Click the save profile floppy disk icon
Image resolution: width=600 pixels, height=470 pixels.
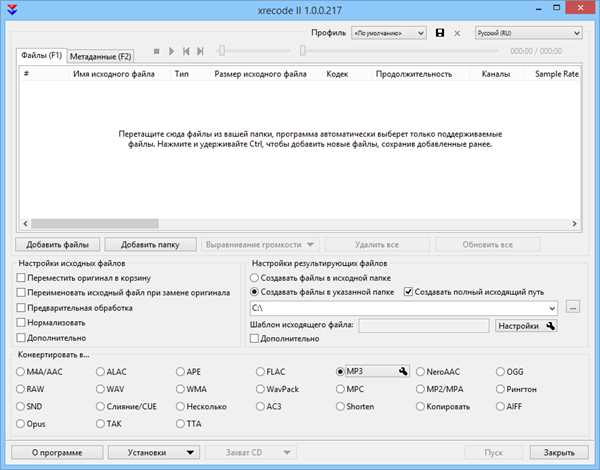click(x=440, y=33)
